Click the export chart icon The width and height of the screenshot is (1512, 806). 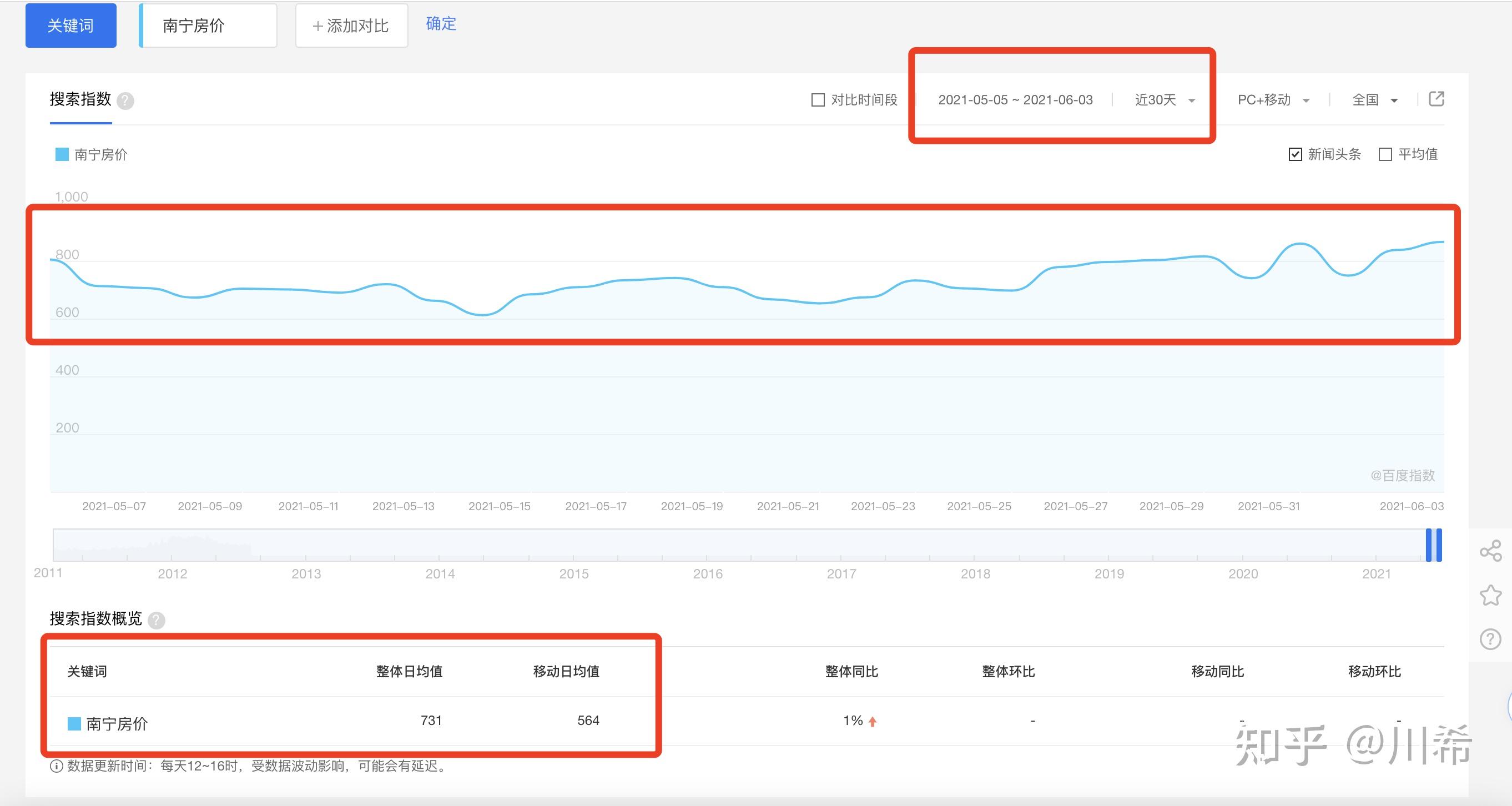coord(1436,99)
